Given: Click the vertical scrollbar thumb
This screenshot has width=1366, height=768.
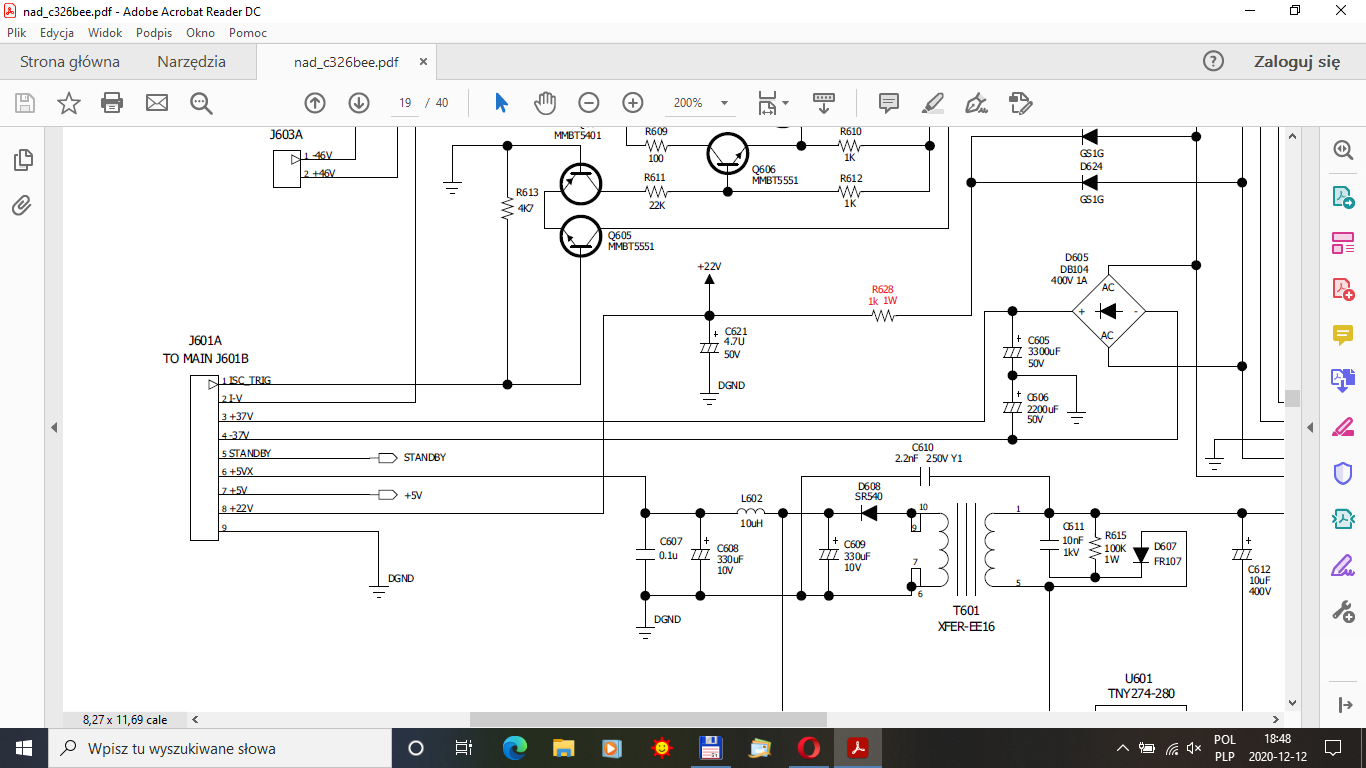Looking at the screenshot, I should point(1292,399).
